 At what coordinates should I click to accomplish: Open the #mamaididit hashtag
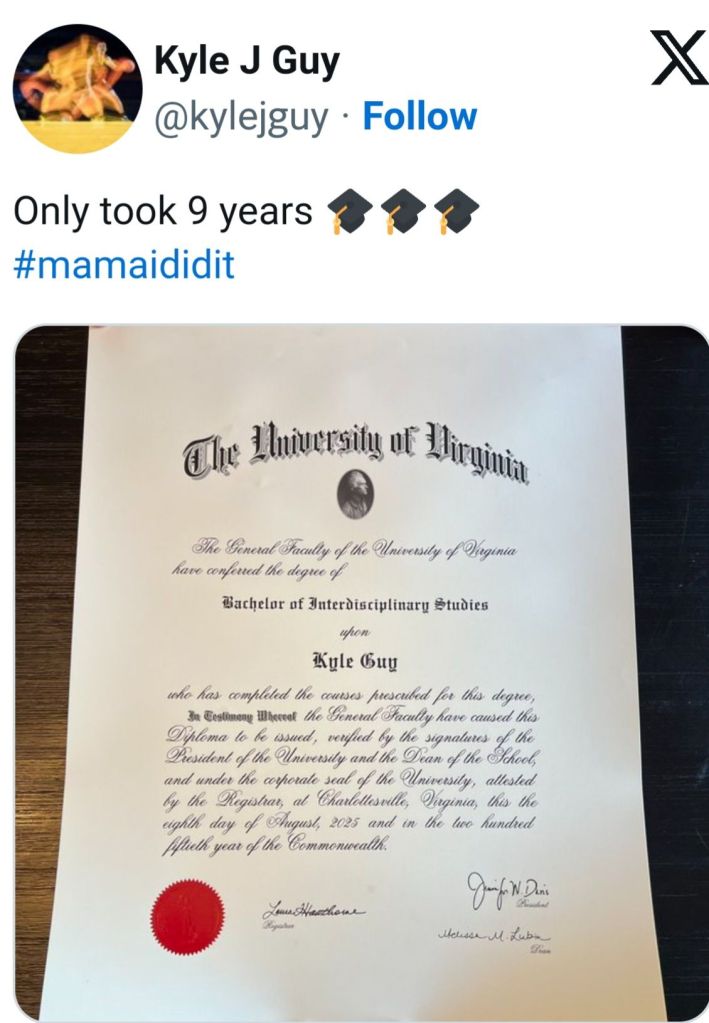(124, 266)
